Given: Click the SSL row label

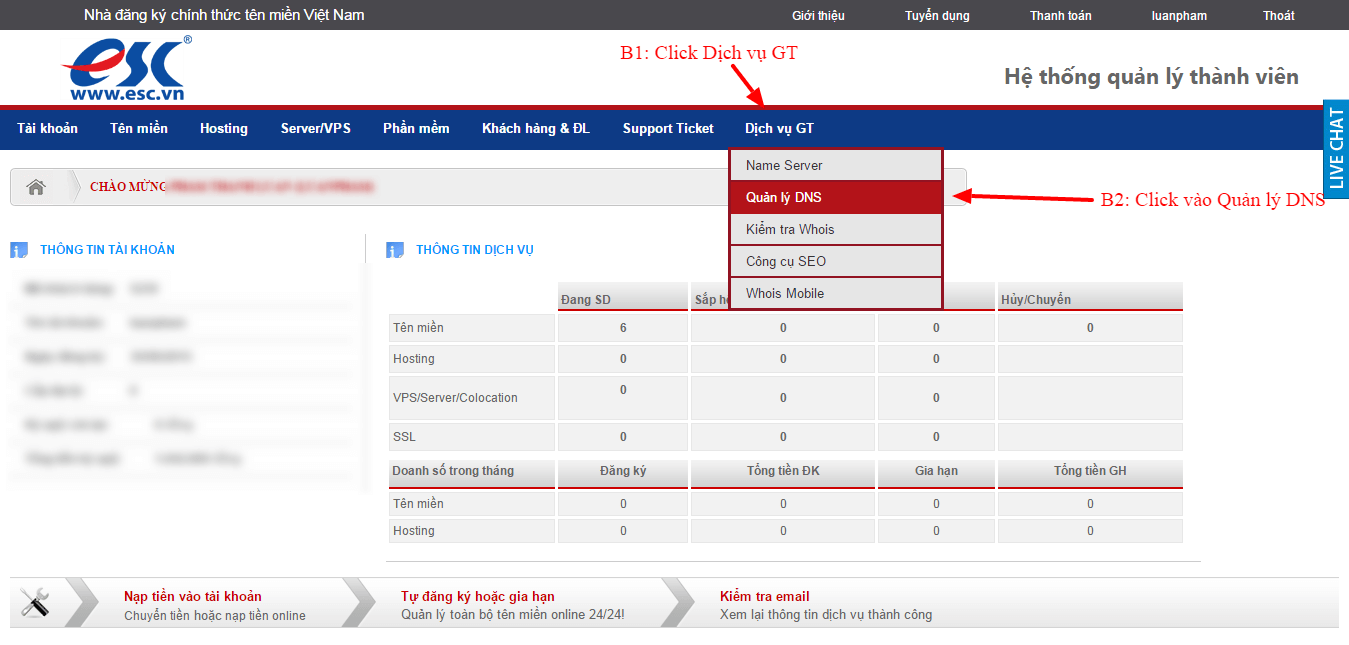Looking at the screenshot, I should tap(471, 437).
